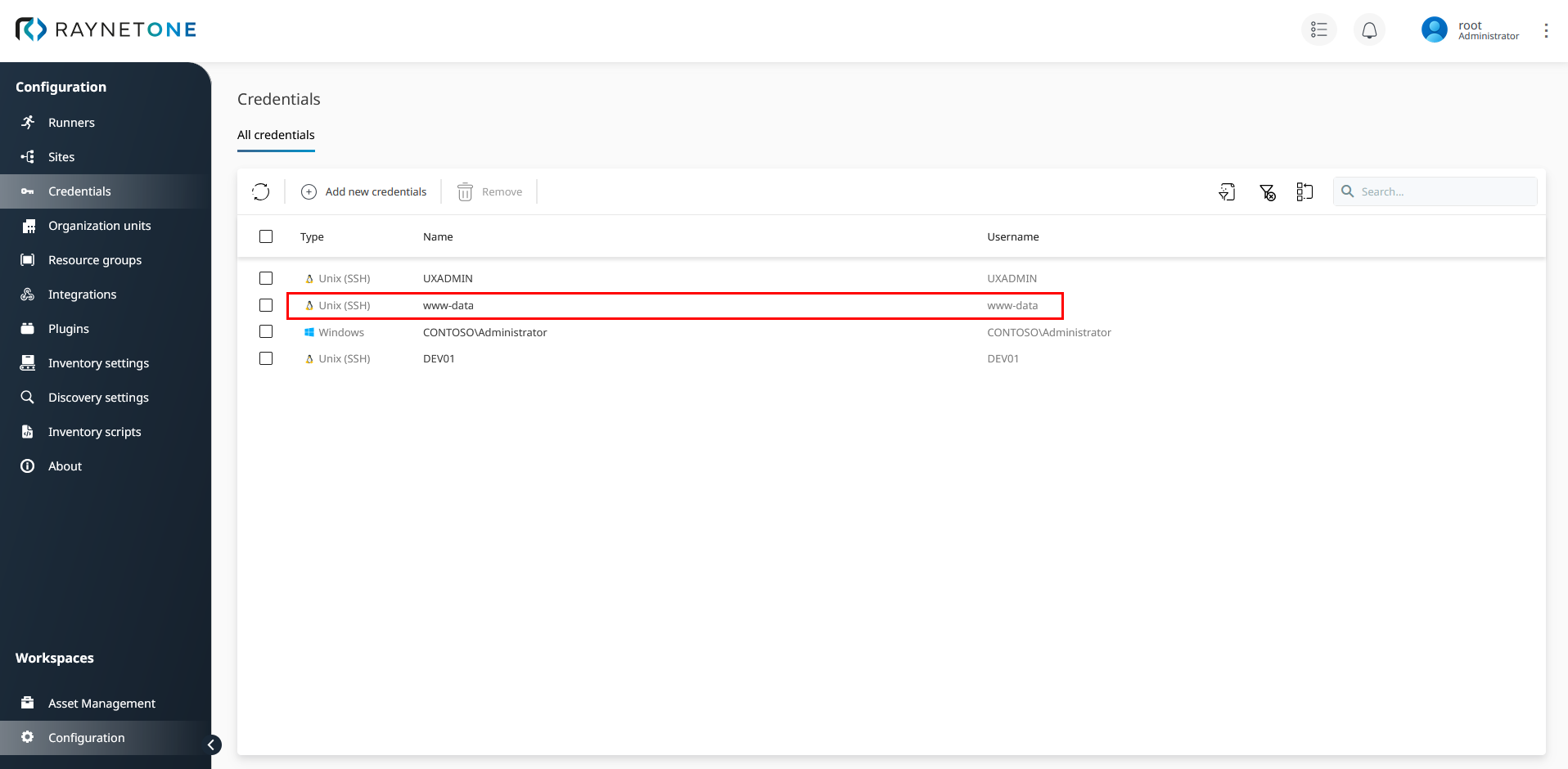Viewport: 1568px width, 769px height.
Task: Go to Asset Management workspace
Action: pos(101,704)
